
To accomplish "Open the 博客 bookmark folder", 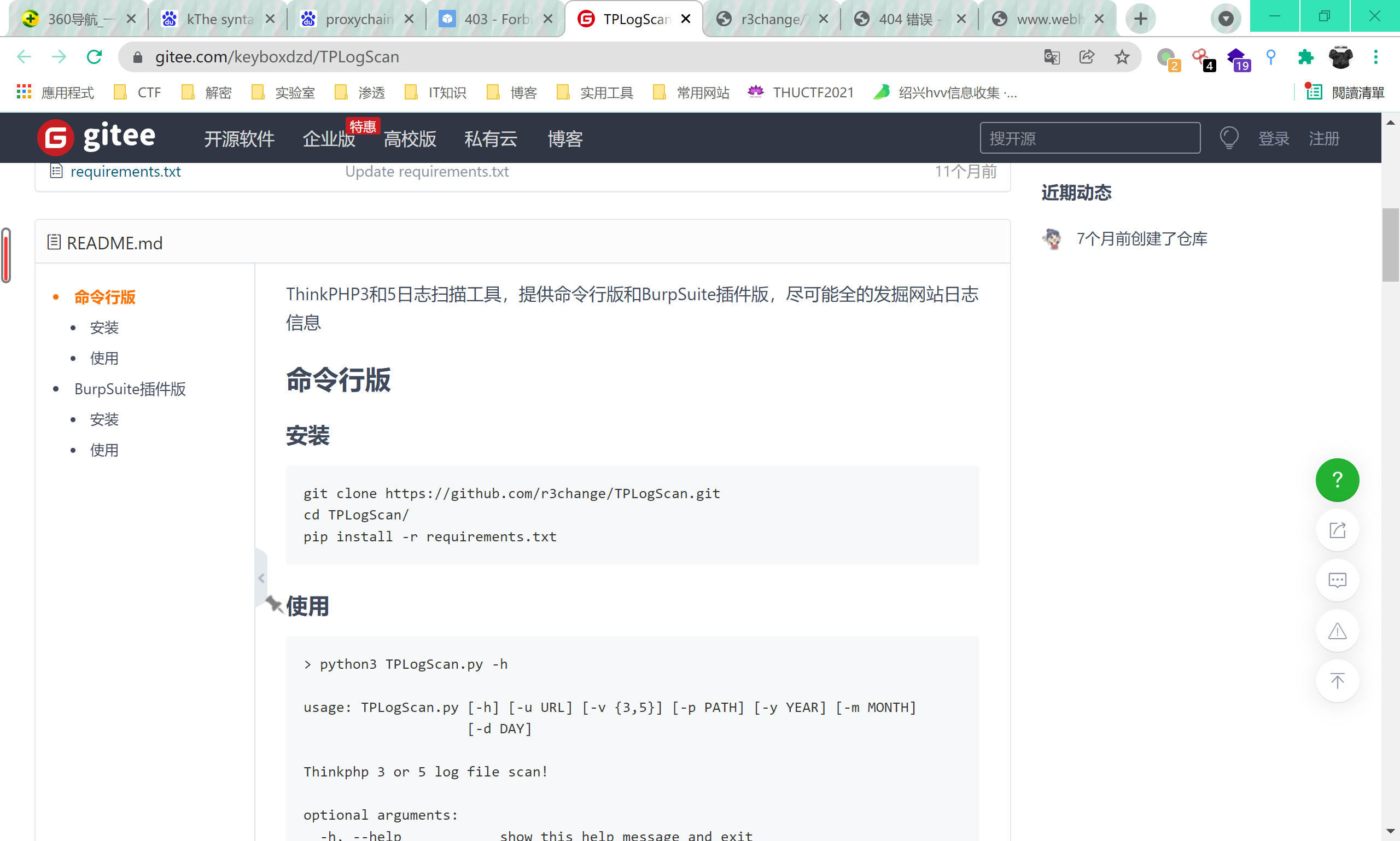I will [511, 92].
